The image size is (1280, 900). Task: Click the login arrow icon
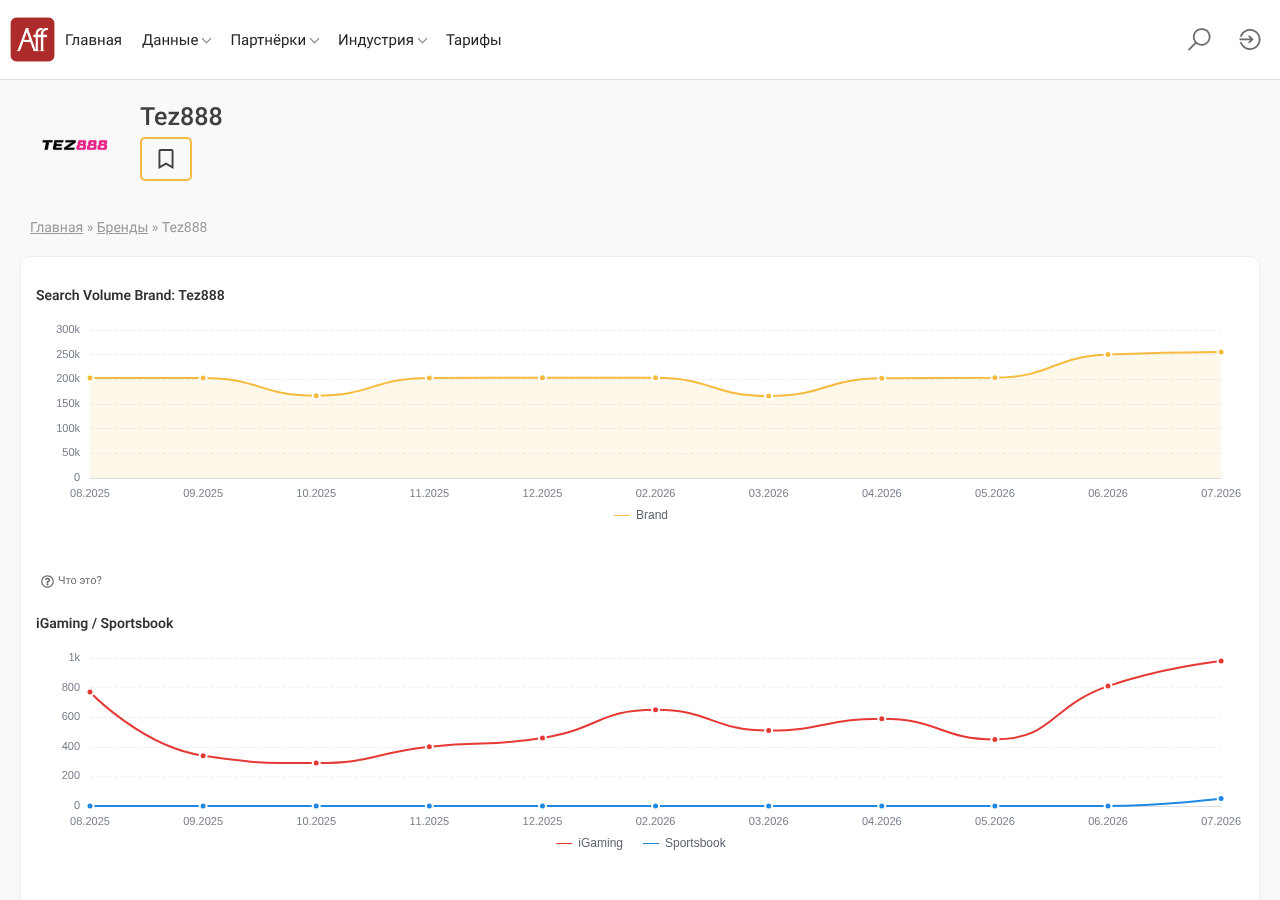pos(1250,40)
